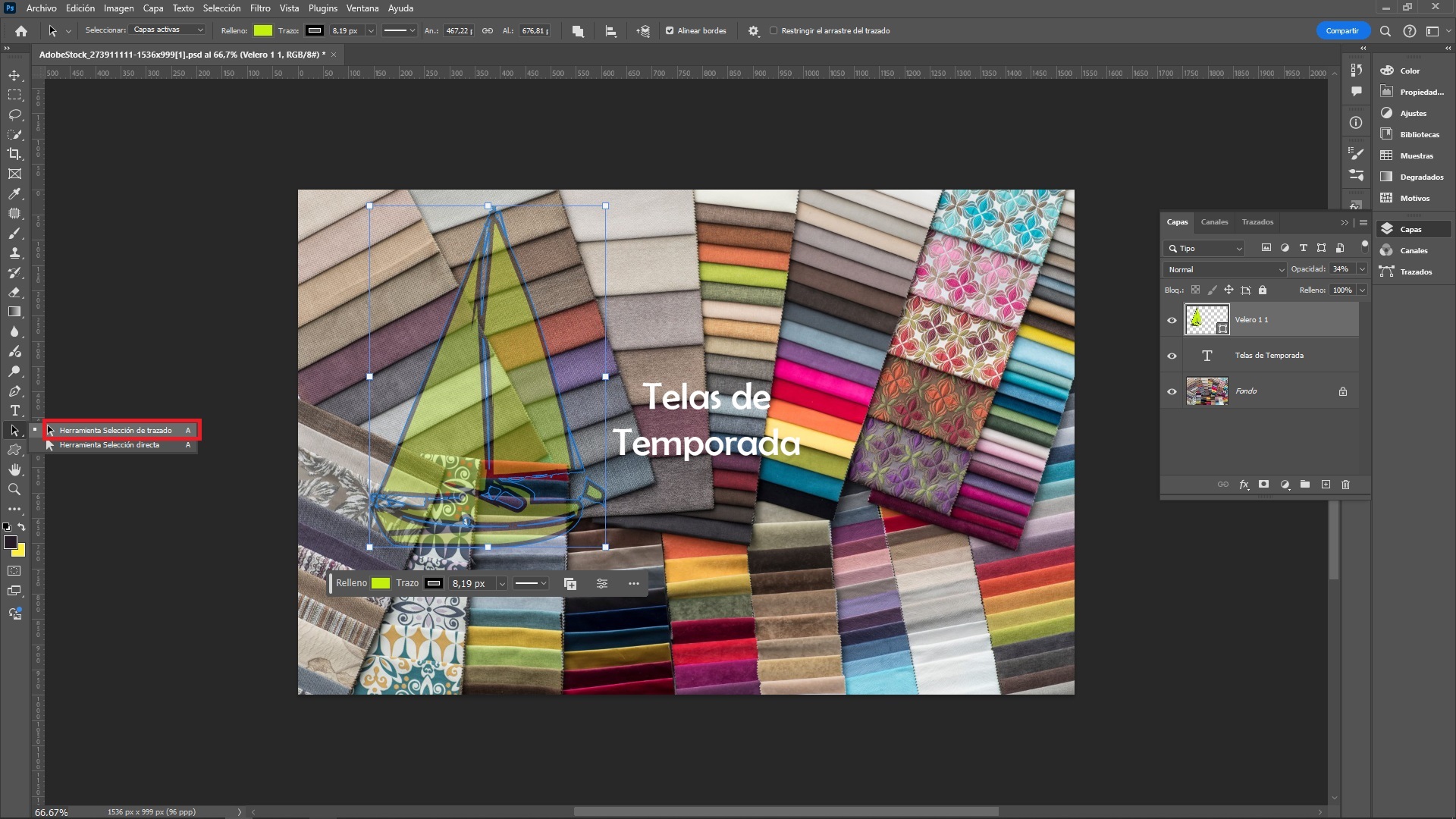Click the Create New Layer icon

click(x=1325, y=484)
